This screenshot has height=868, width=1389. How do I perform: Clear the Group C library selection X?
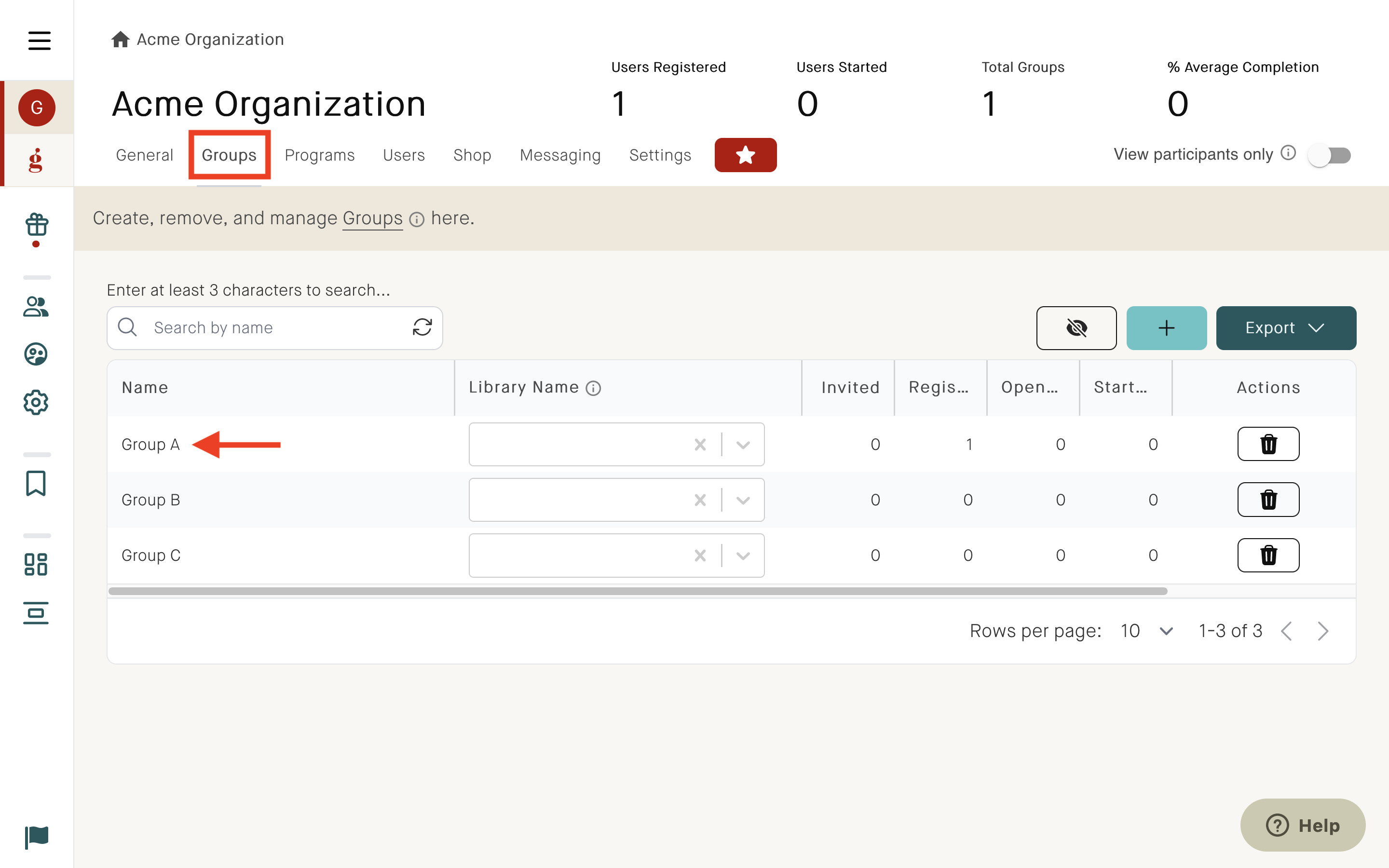pyautogui.click(x=700, y=555)
